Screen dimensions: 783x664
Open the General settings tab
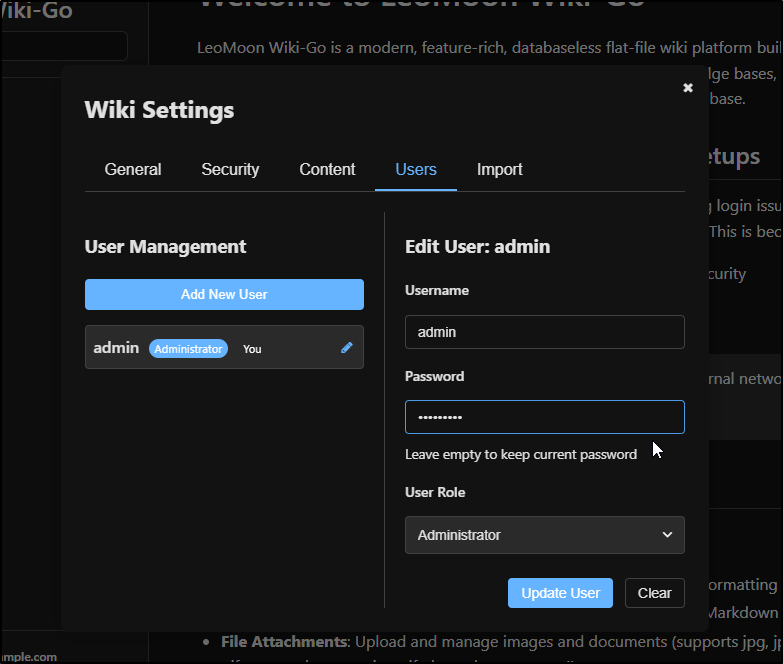click(x=133, y=170)
